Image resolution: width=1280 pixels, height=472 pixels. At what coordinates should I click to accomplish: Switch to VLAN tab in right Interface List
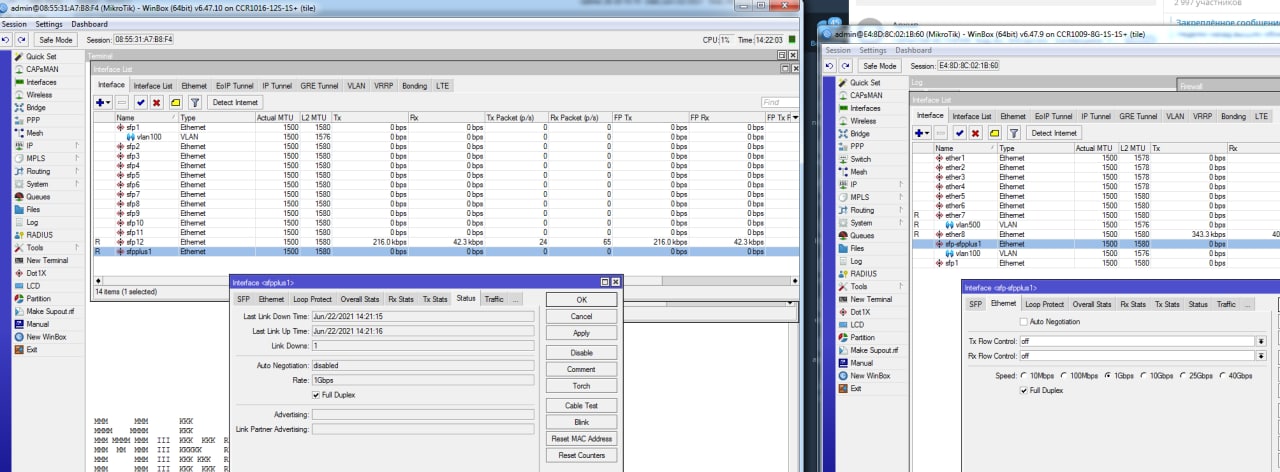(x=1176, y=117)
